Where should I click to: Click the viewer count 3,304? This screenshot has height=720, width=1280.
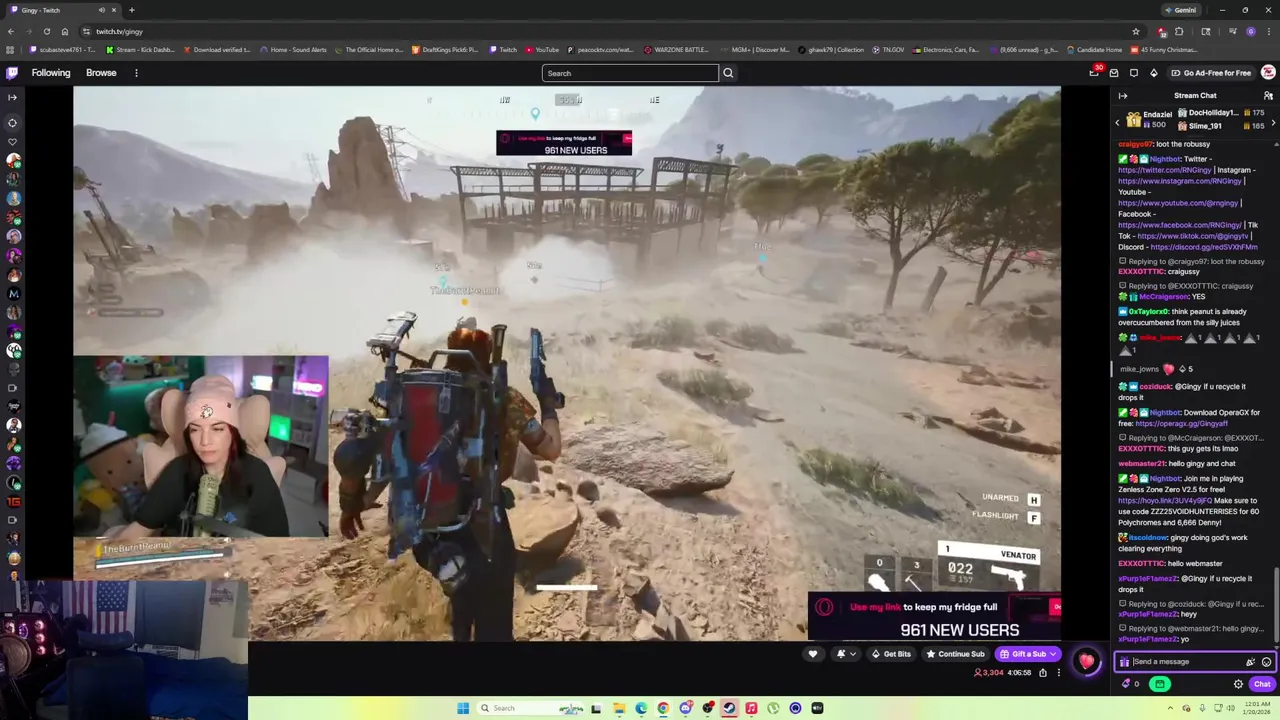(x=988, y=673)
